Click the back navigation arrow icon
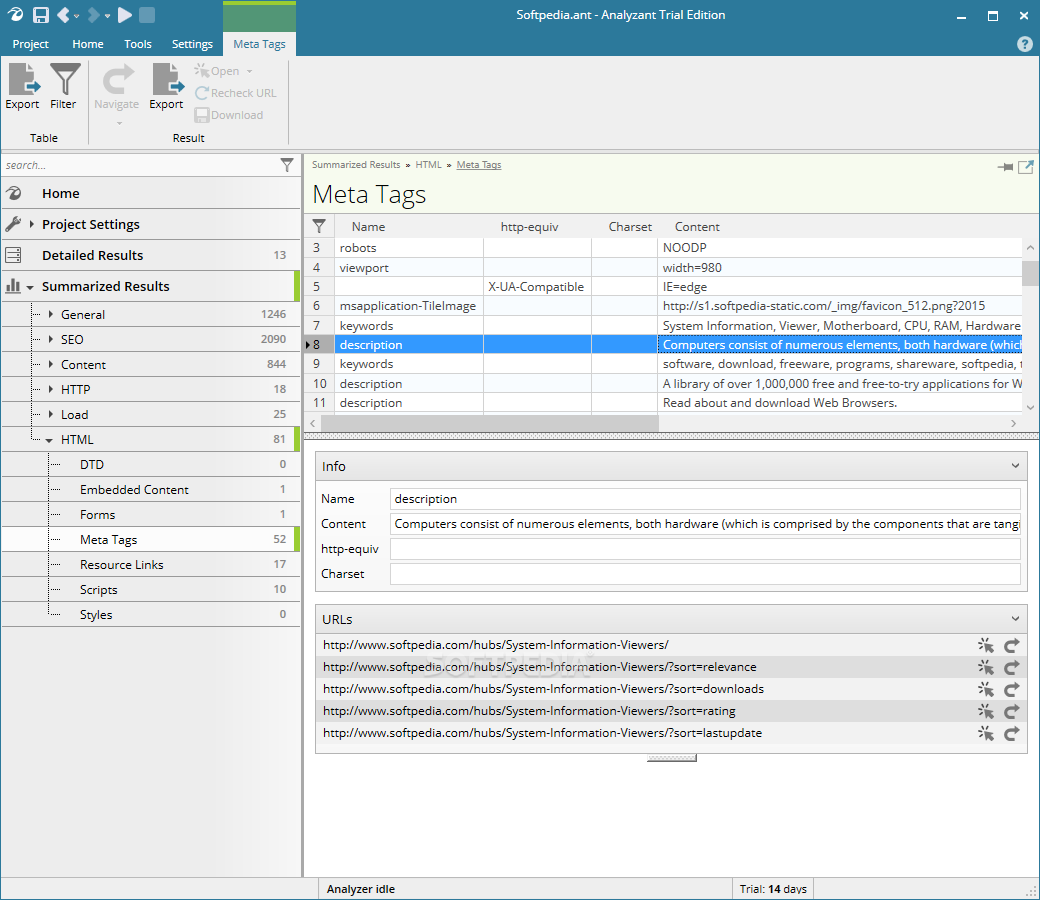This screenshot has width=1040, height=900. 63,15
